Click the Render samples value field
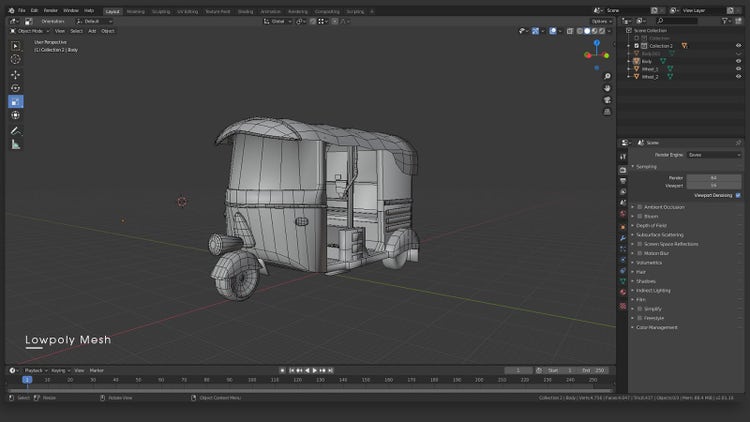The width and height of the screenshot is (750, 422). tap(713, 177)
